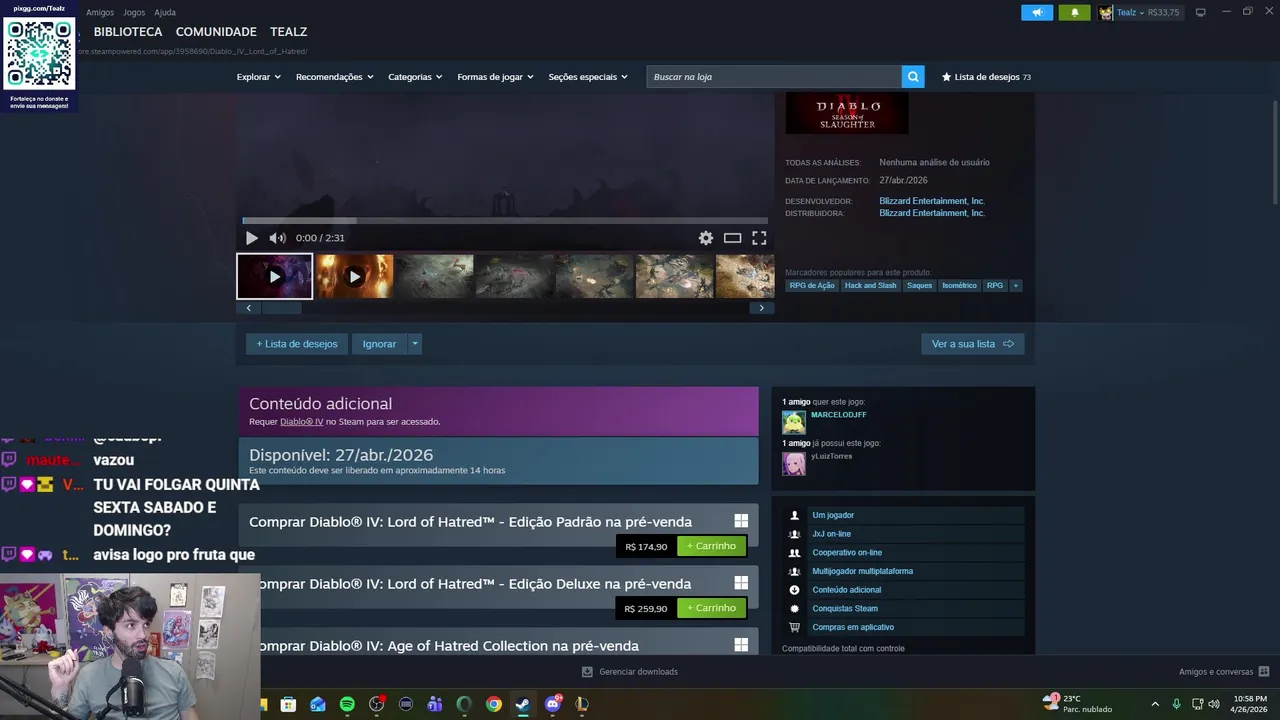Image resolution: width=1280 pixels, height=720 pixels.
Task: Open the TEALZ profile tab
Action: (x=289, y=32)
